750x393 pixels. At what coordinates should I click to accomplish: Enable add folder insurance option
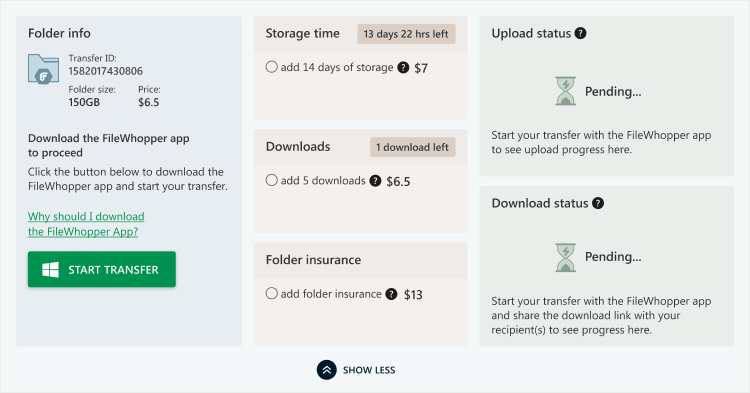pos(272,294)
